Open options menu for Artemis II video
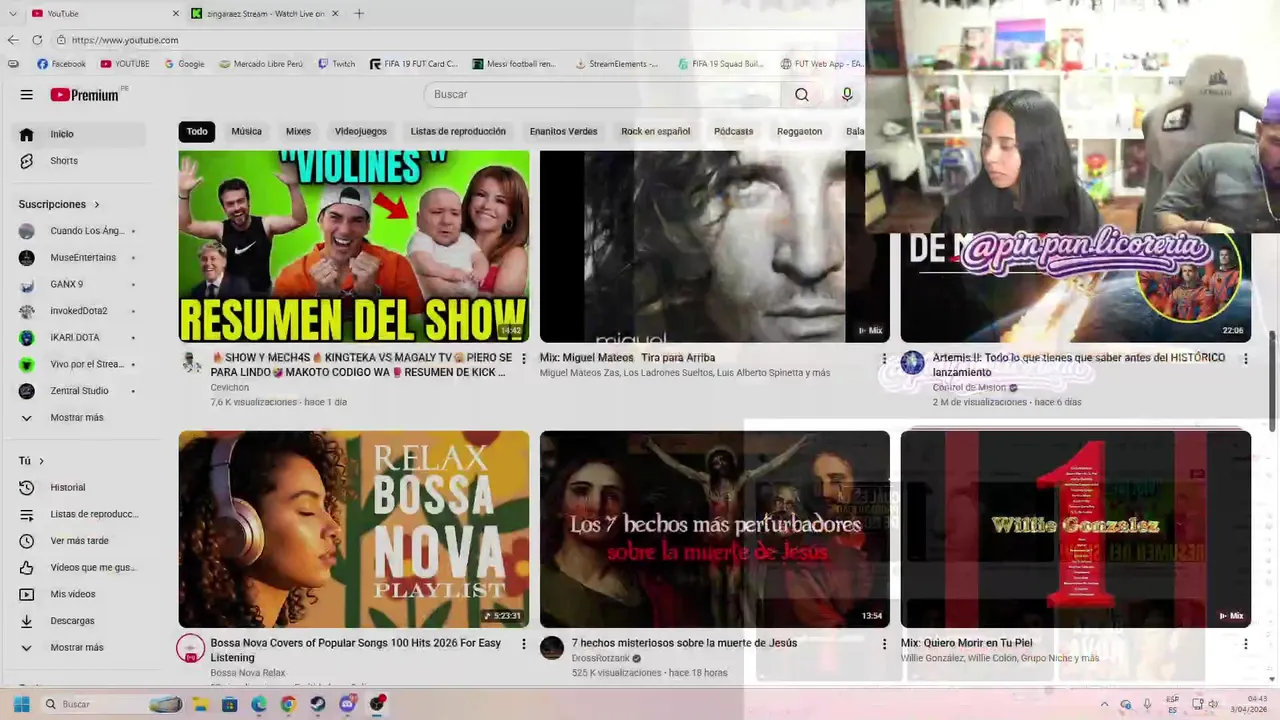Screen dimensions: 1280x720 [1245, 358]
